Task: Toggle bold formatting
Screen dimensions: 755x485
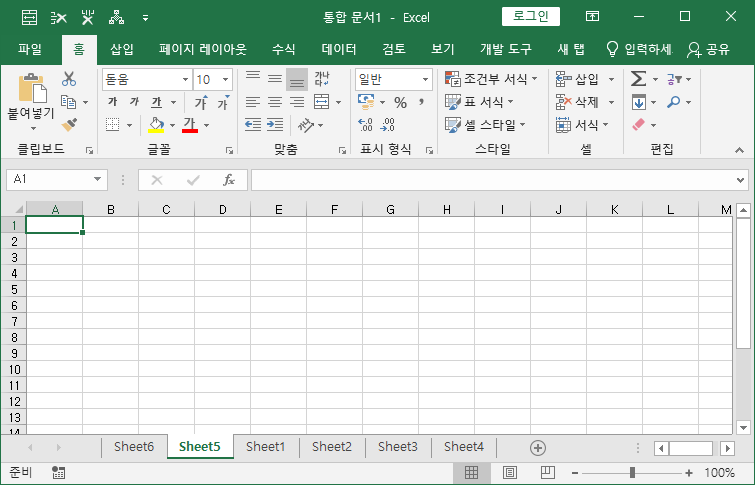Action: [113, 102]
